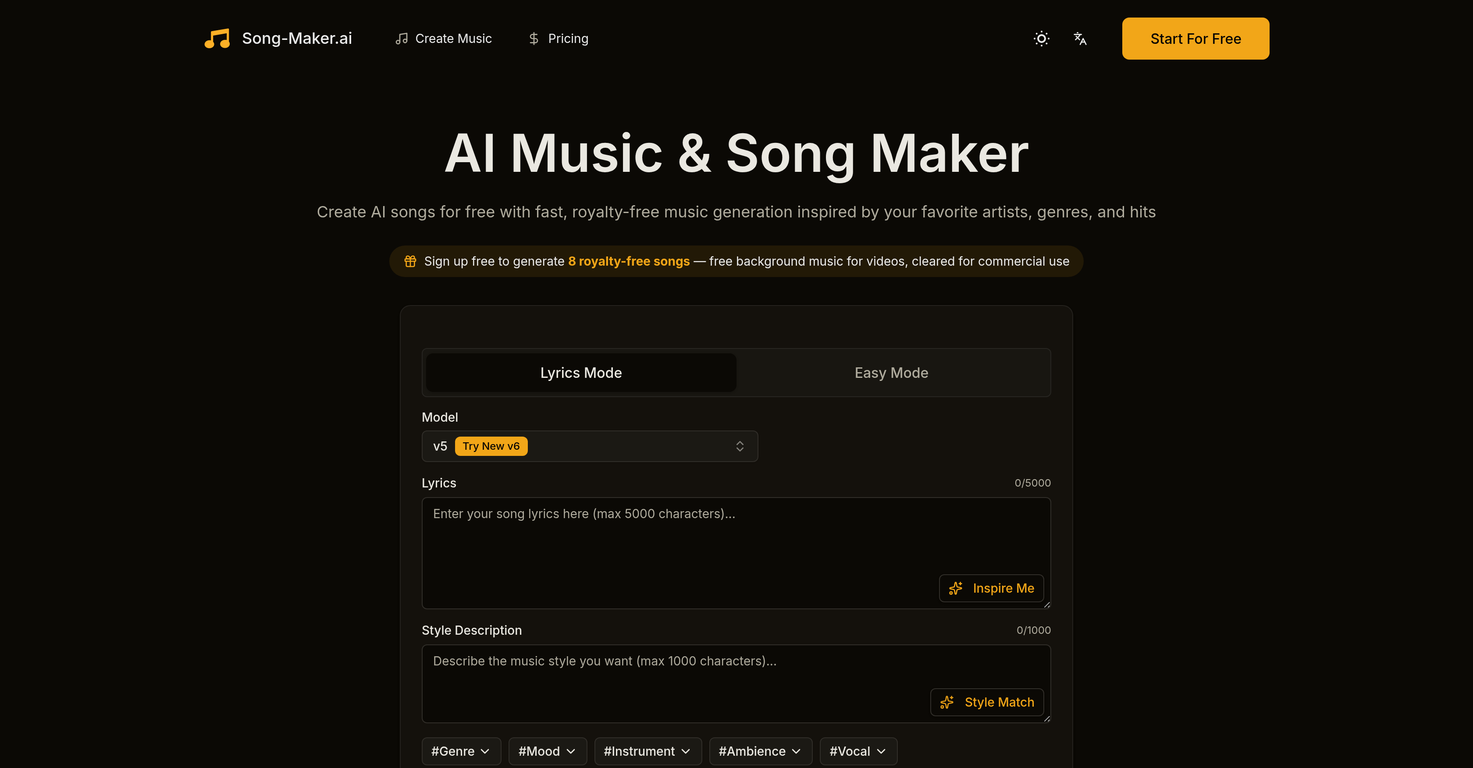1473x768 pixels.
Task: Click the sparkle icon on Style Match
Action: point(947,702)
